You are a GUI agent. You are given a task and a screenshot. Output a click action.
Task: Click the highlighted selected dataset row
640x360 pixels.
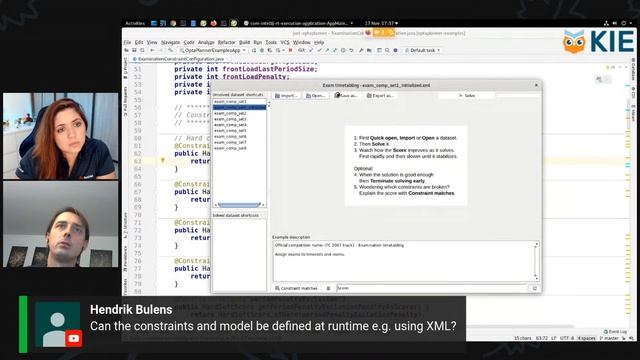coord(239,107)
